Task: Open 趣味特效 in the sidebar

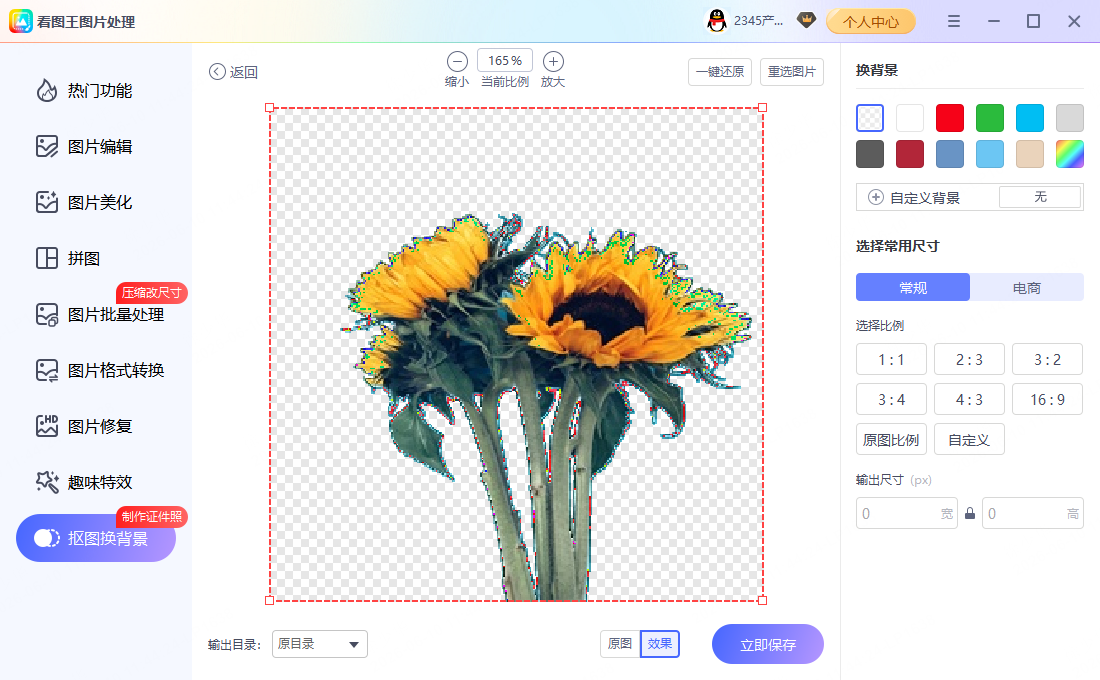Action: pyautogui.click(x=84, y=482)
